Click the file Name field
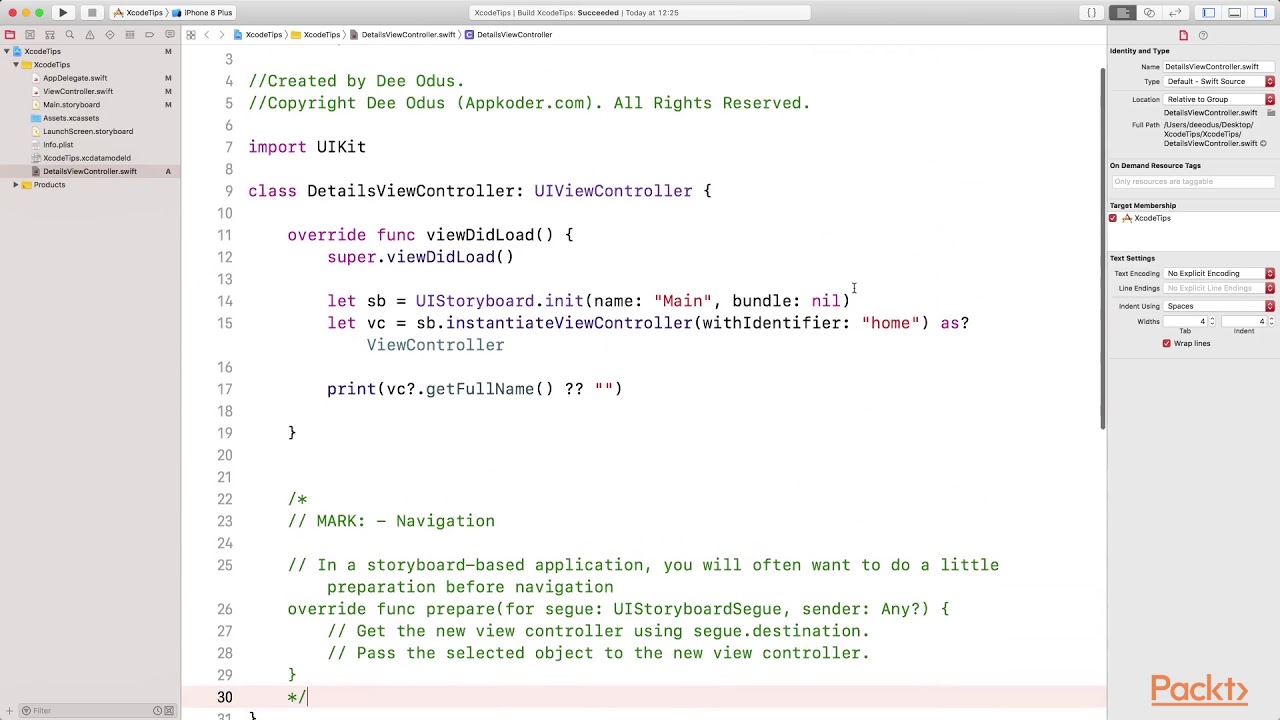The height and width of the screenshot is (720, 1280). tap(1219, 67)
